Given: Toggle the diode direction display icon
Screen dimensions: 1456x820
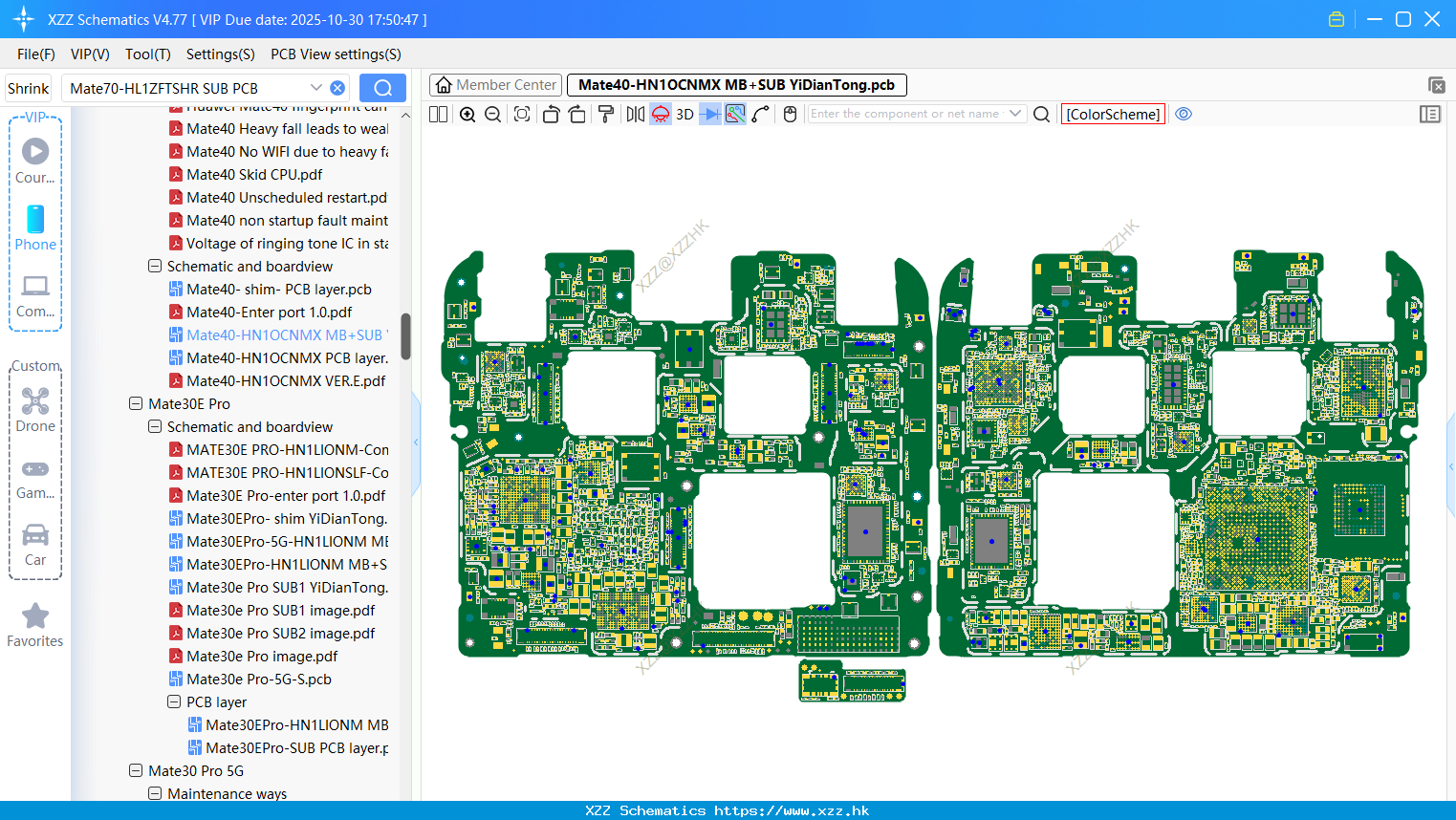Looking at the screenshot, I should [x=710, y=114].
